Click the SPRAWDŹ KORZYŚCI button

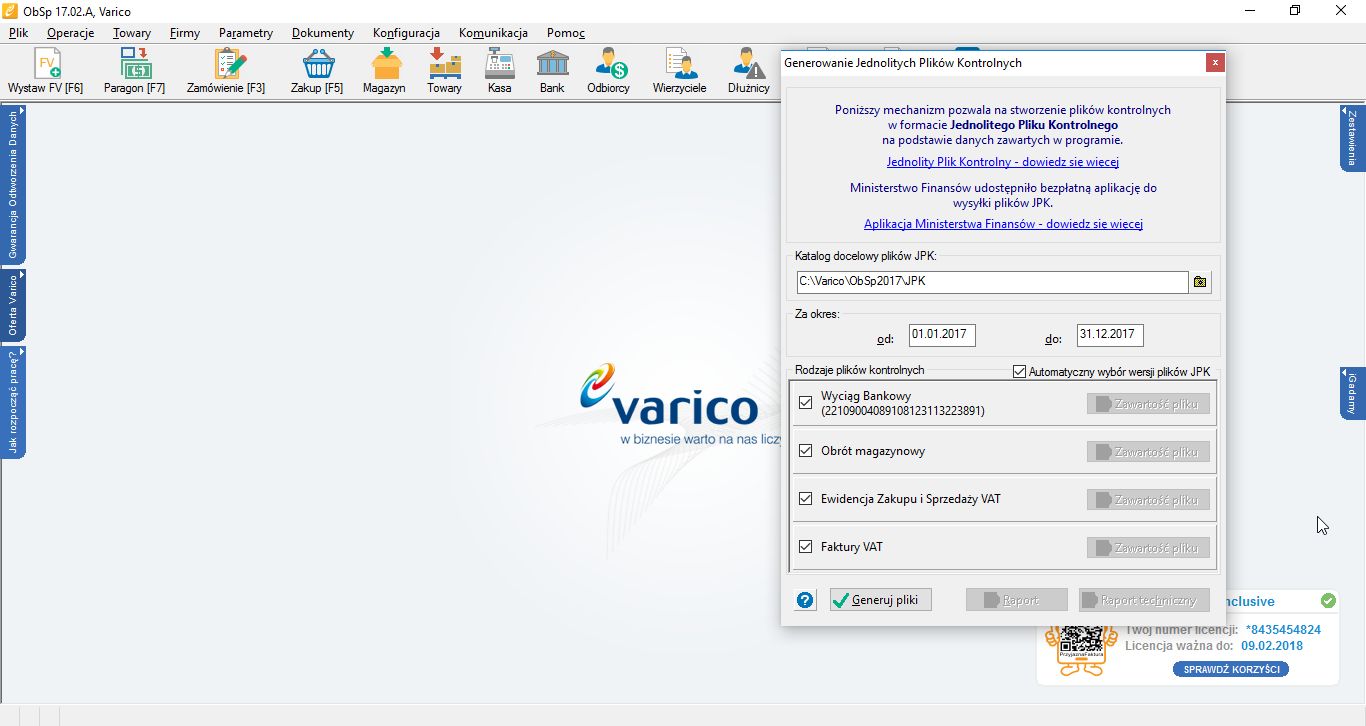pyautogui.click(x=1231, y=669)
